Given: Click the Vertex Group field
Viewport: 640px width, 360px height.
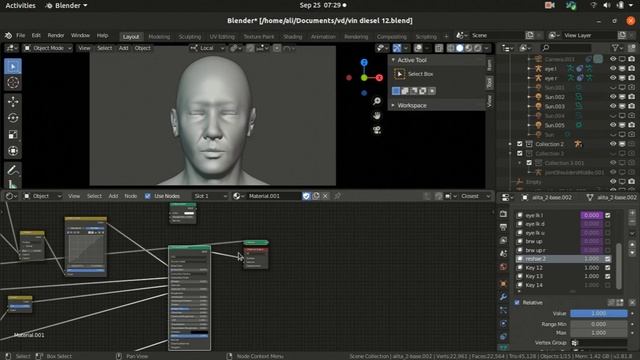Looking at the screenshot, I should click(x=599, y=343).
